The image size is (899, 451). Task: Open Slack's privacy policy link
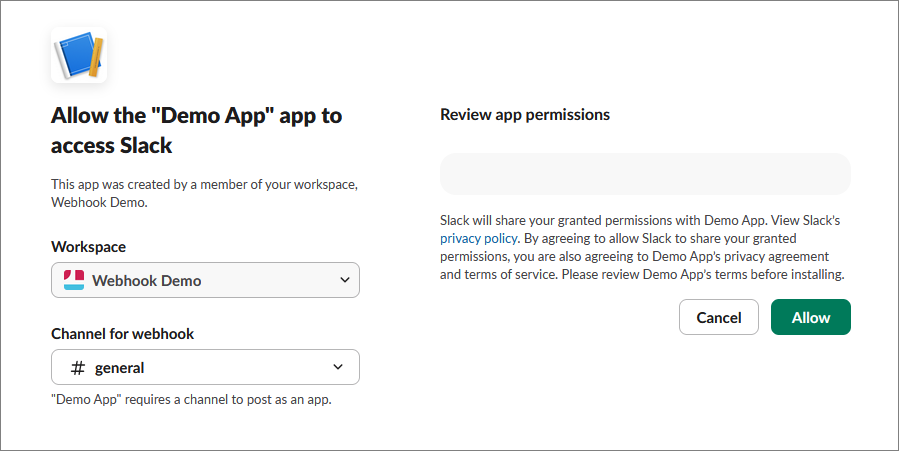(x=478, y=238)
